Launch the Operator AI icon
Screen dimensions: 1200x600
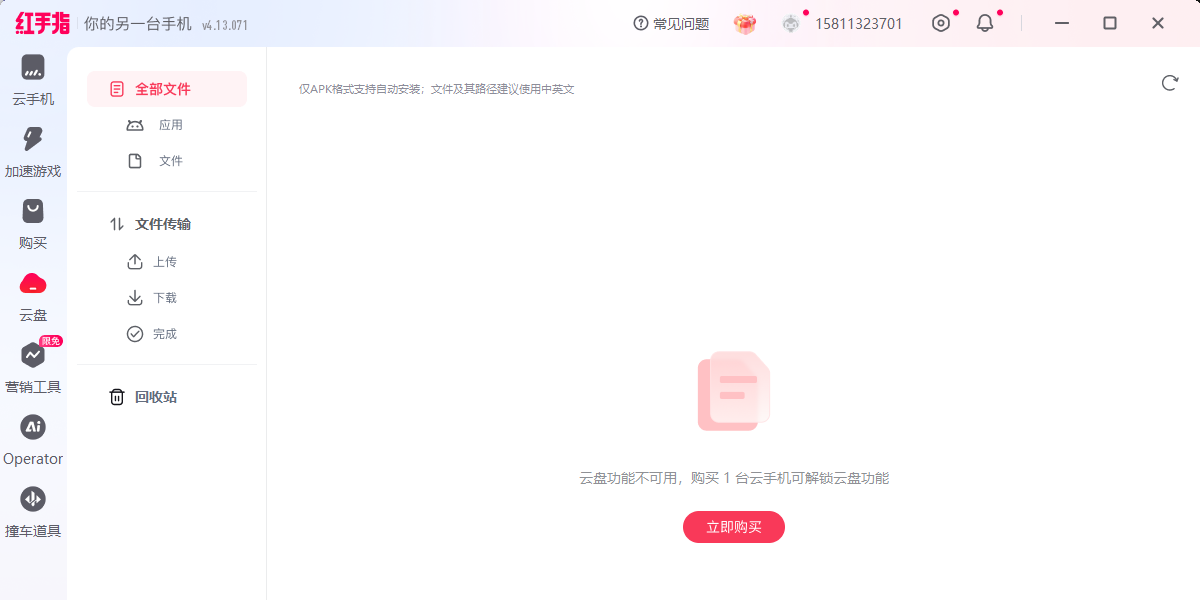(33, 427)
